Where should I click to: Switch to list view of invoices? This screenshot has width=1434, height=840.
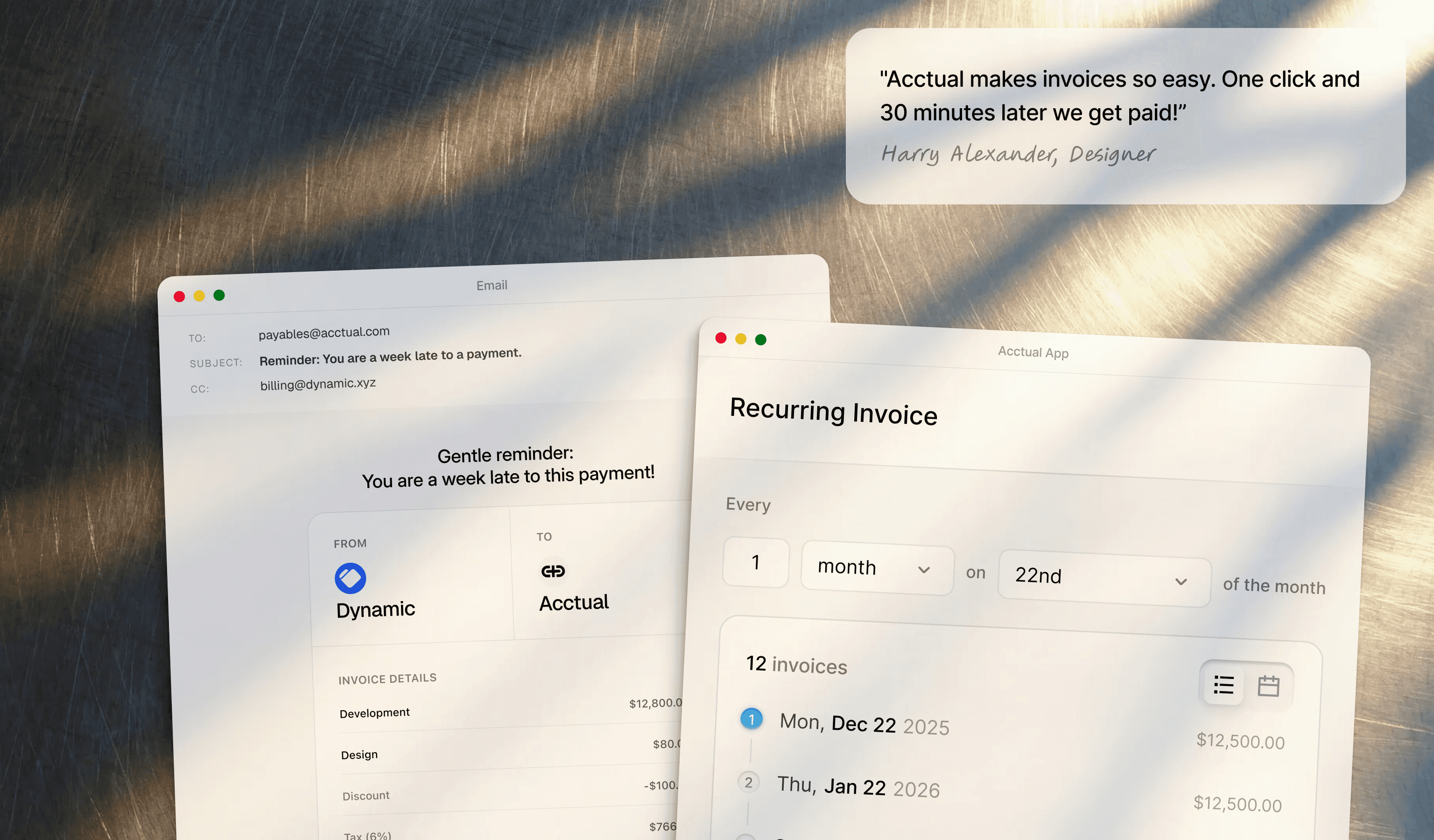point(1223,685)
